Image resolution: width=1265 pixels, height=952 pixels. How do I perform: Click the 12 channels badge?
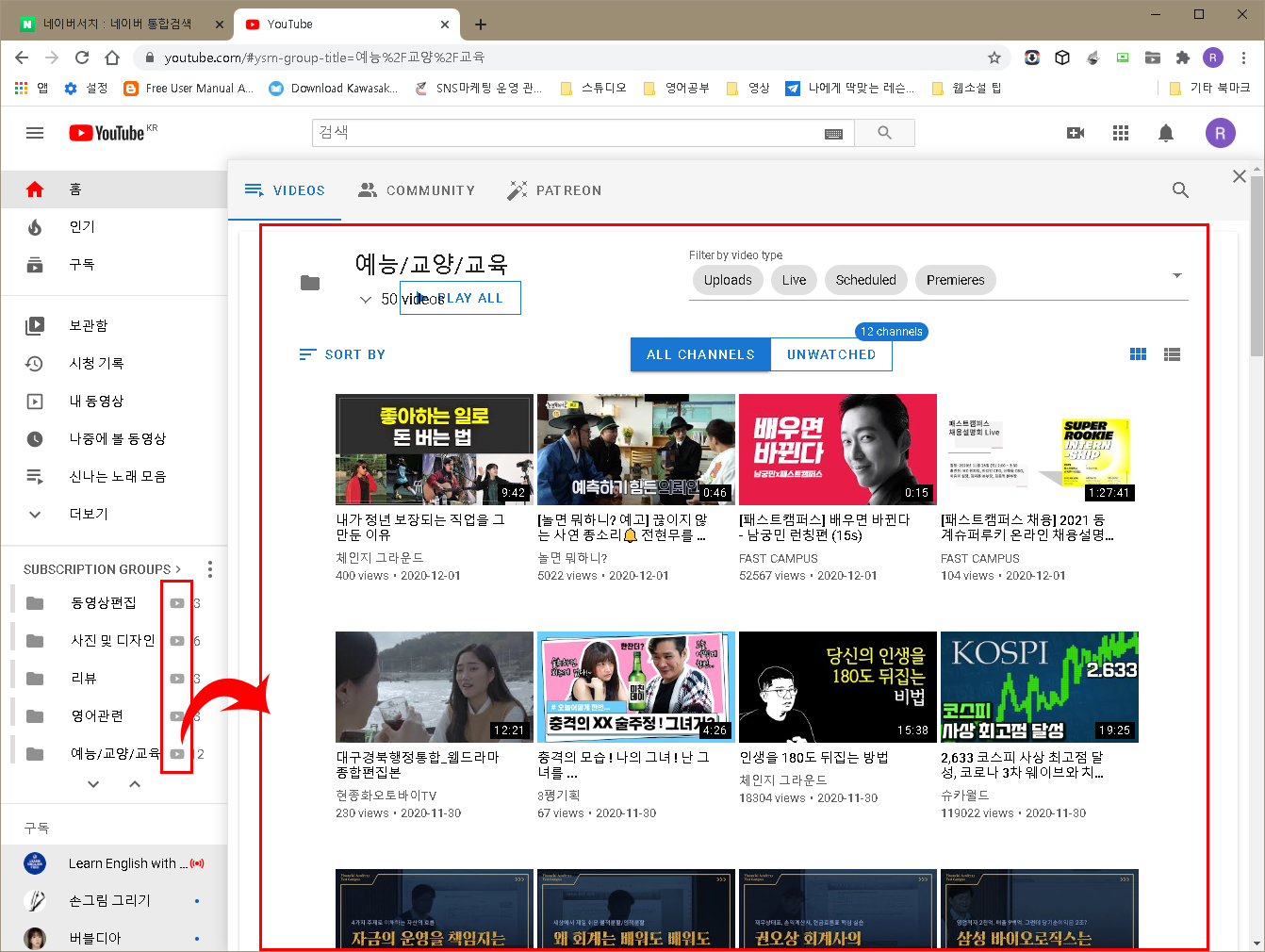tap(892, 332)
